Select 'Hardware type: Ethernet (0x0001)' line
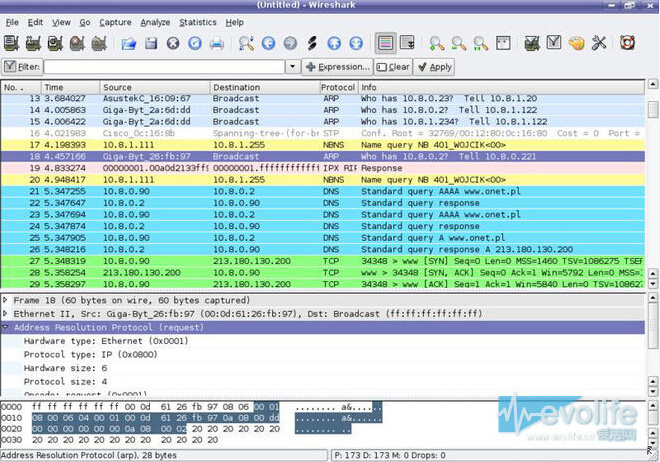This screenshot has width=660, height=462. [x=106, y=341]
